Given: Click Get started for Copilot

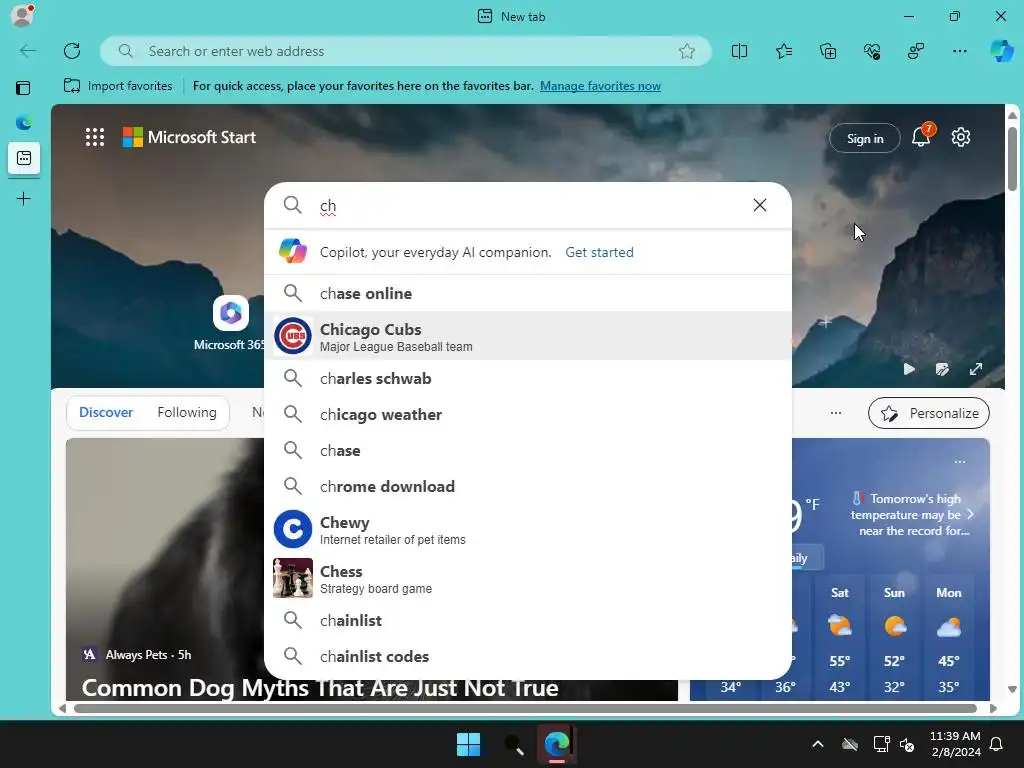Looking at the screenshot, I should 599,252.
